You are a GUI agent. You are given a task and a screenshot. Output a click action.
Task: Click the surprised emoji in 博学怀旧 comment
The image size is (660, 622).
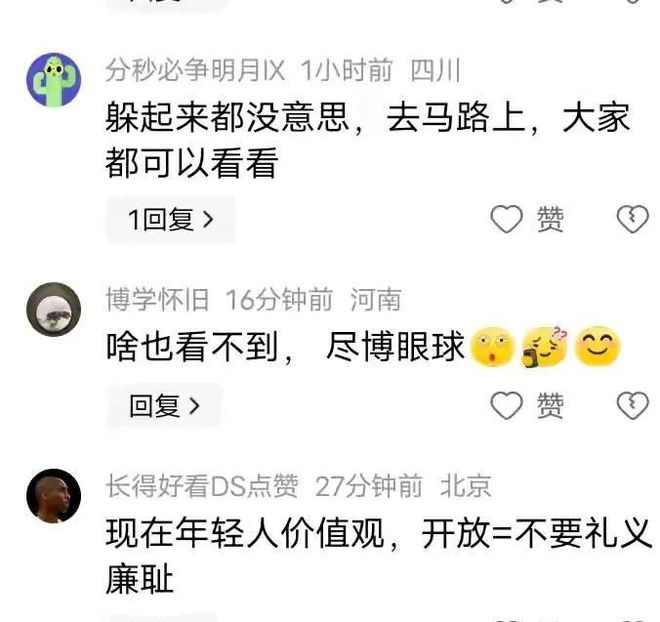(492, 347)
